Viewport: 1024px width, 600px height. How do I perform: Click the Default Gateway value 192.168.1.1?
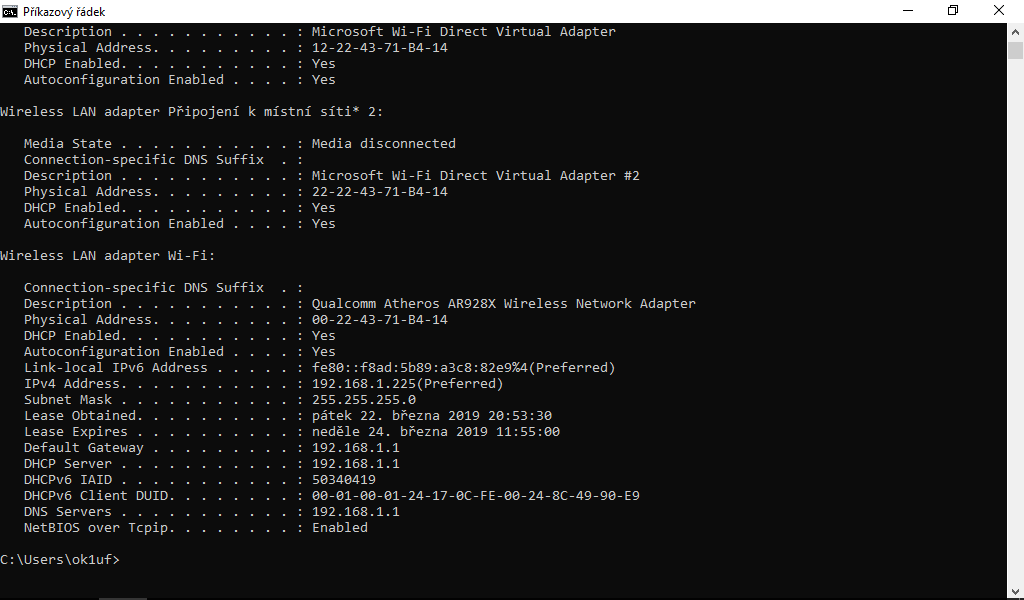point(355,448)
